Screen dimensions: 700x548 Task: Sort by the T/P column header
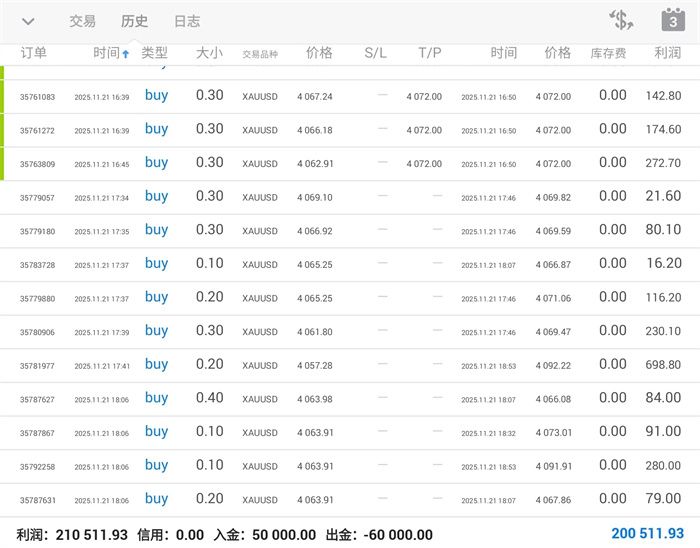click(430, 53)
